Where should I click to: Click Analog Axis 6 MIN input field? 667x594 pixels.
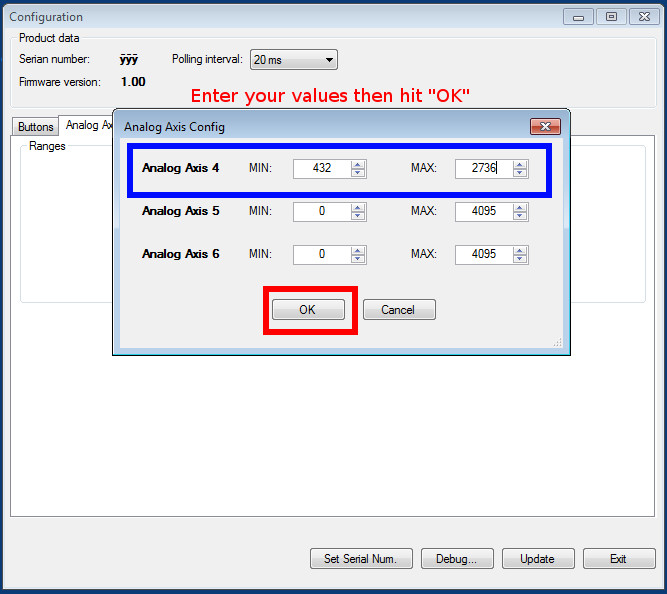point(322,254)
